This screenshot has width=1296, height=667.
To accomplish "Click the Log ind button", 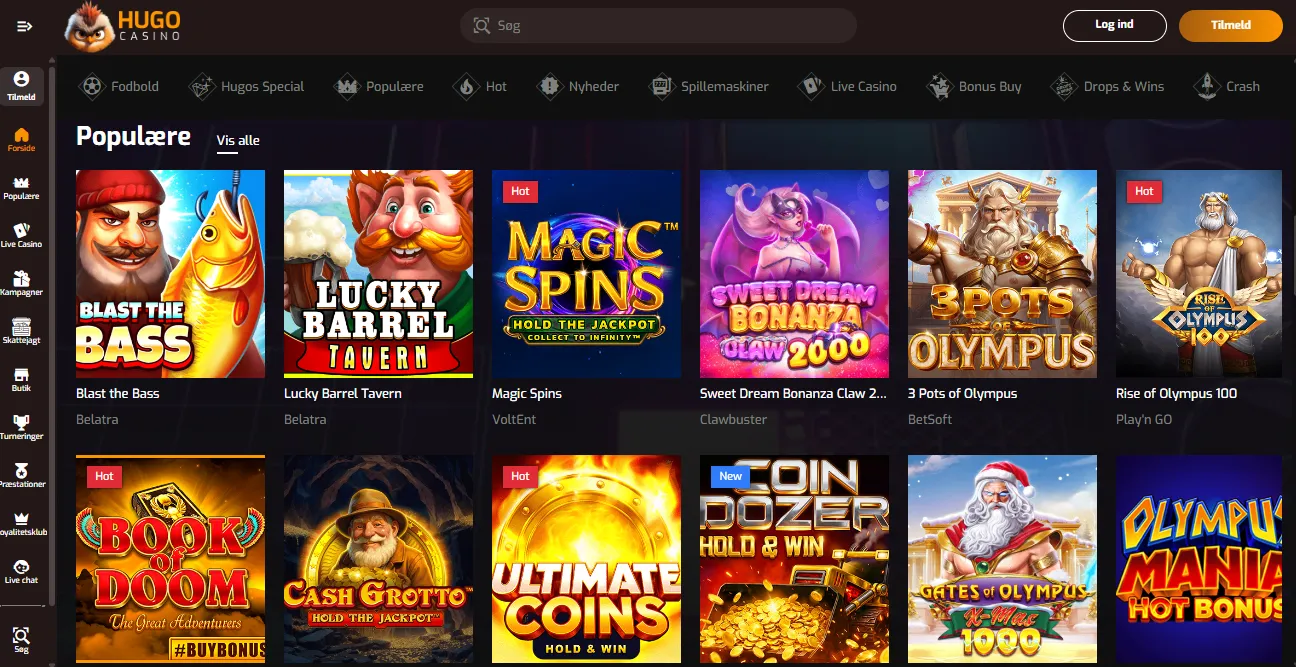I will (x=1114, y=26).
